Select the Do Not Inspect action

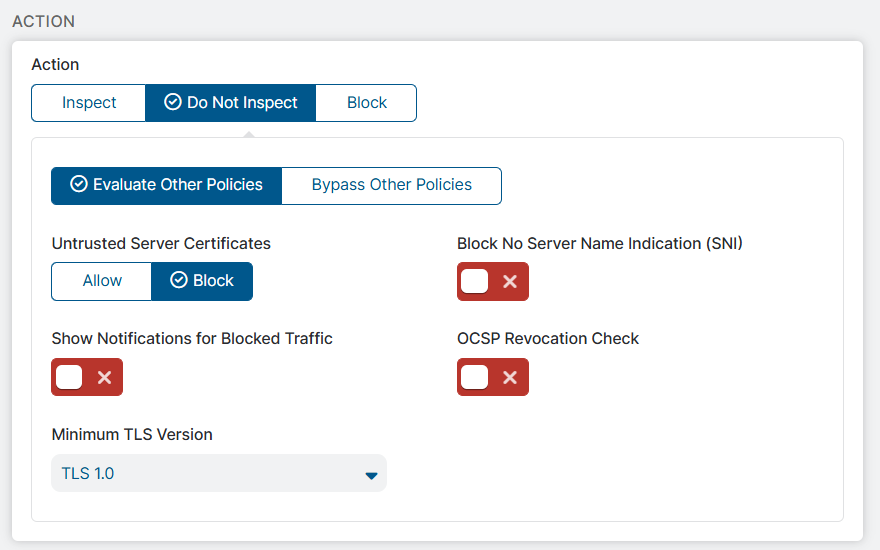point(231,103)
